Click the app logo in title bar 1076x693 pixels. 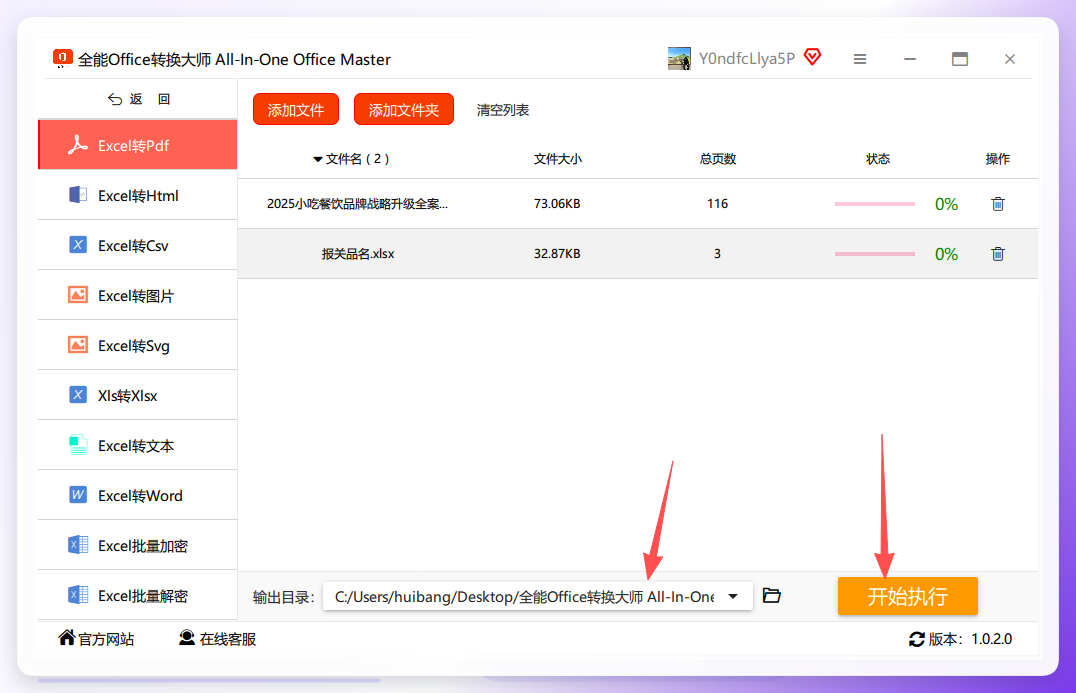point(62,58)
